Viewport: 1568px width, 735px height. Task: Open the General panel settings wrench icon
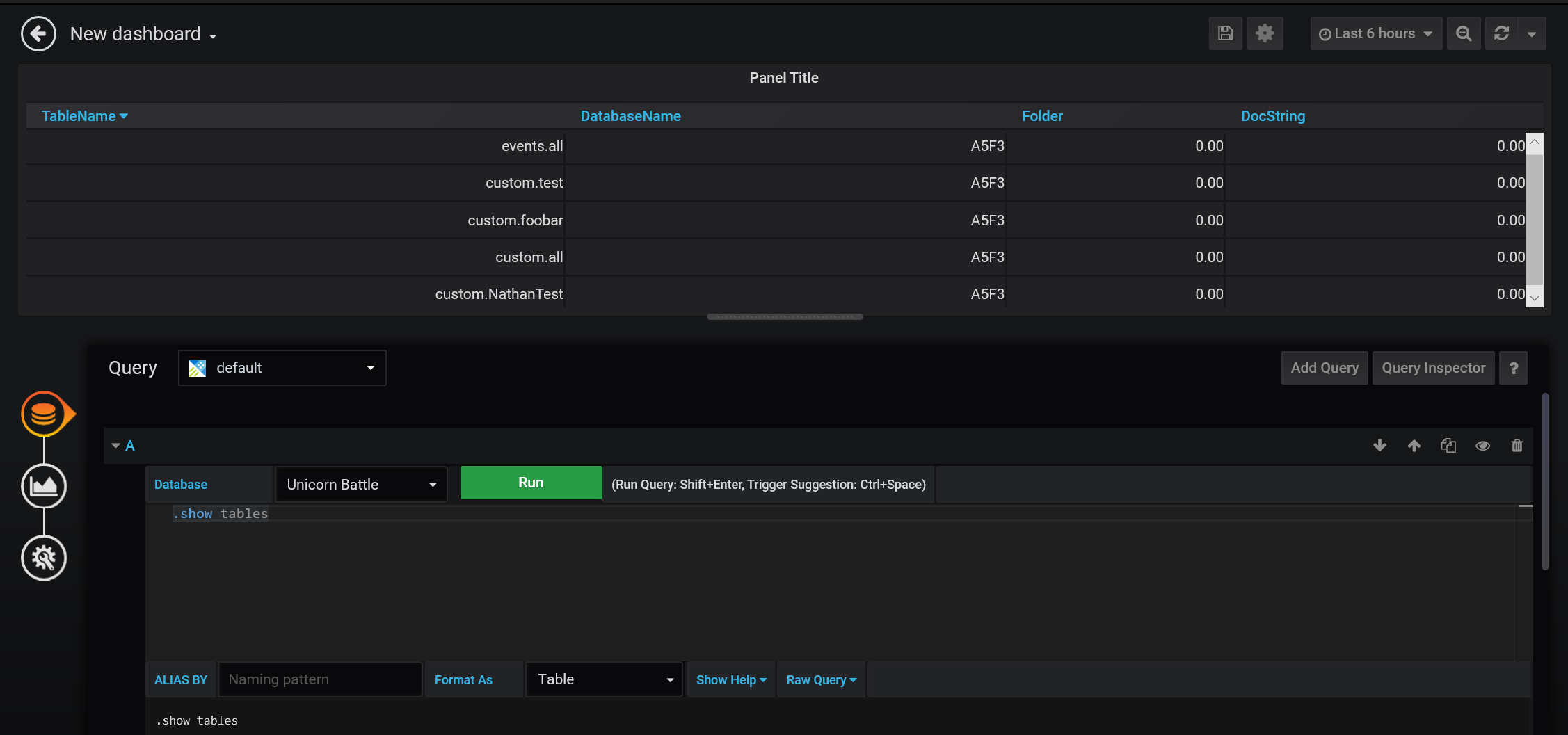tap(44, 557)
